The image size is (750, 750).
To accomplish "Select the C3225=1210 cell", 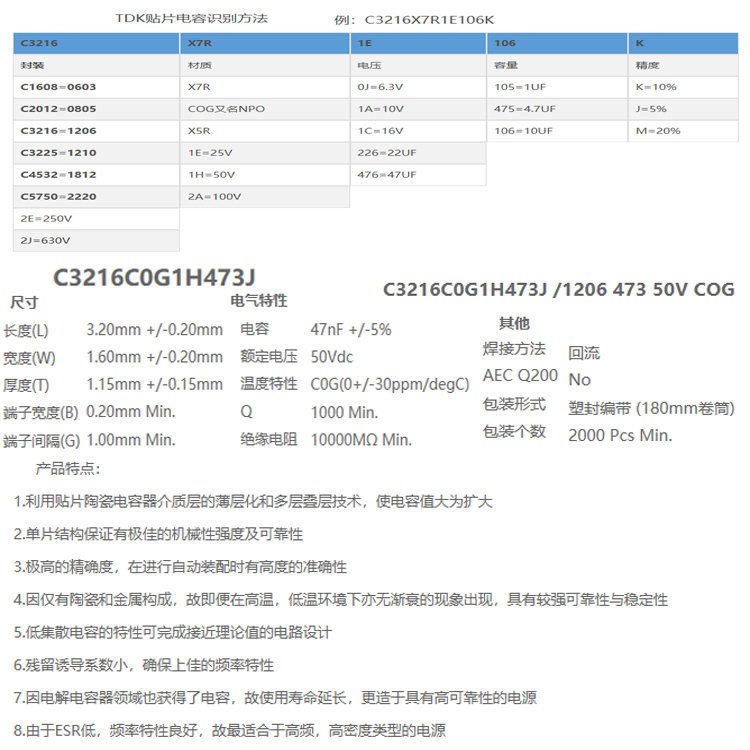I will tap(96, 153).
